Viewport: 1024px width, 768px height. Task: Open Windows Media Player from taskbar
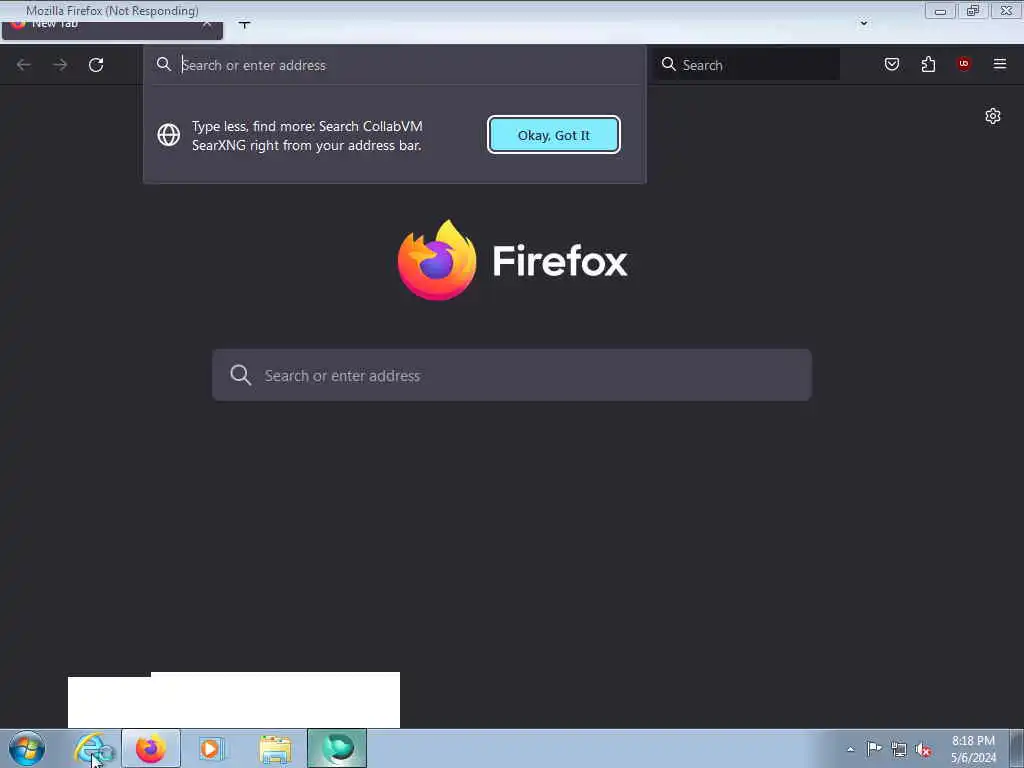tap(212, 748)
